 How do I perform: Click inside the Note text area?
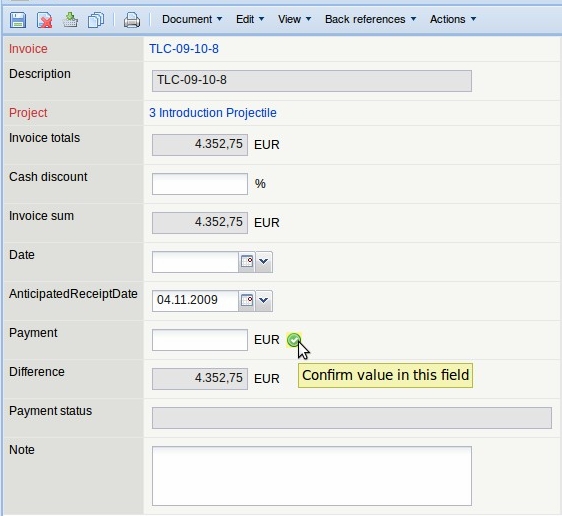click(312, 476)
